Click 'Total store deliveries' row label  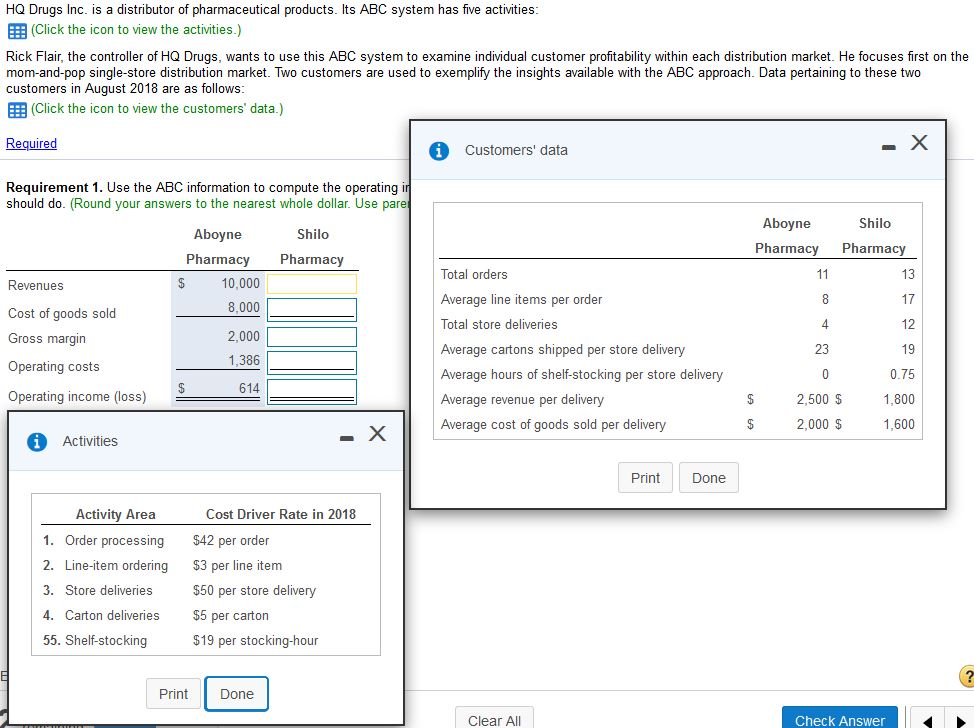(x=499, y=325)
